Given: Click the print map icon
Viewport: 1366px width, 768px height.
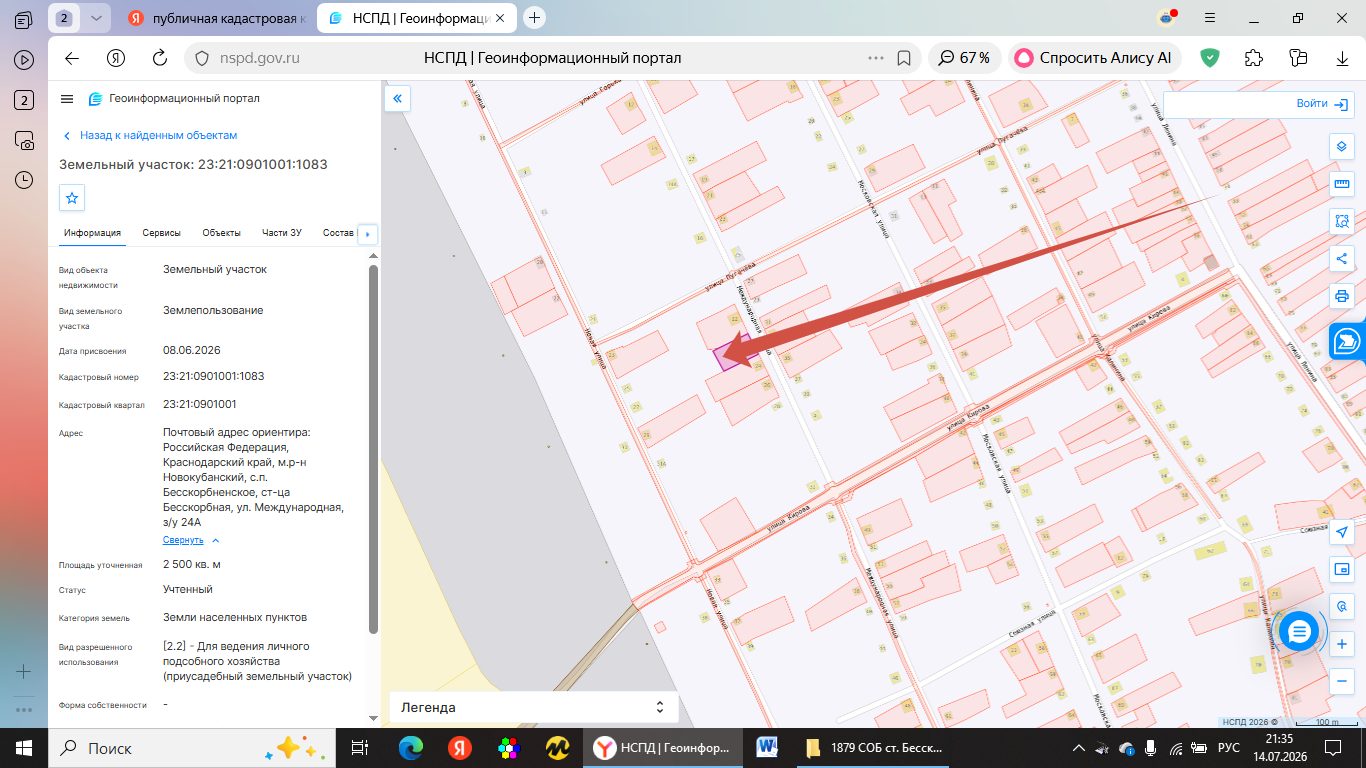Looking at the screenshot, I should pos(1342,296).
